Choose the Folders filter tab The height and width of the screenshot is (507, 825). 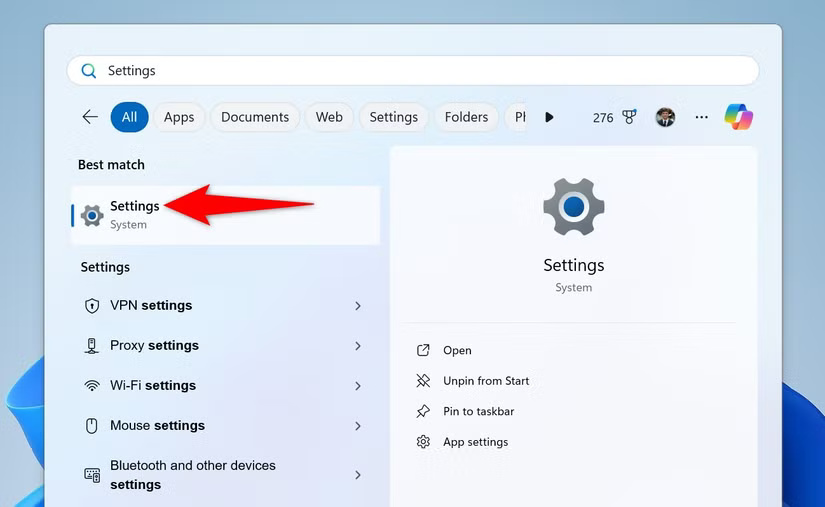pyautogui.click(x=466, y=117)
